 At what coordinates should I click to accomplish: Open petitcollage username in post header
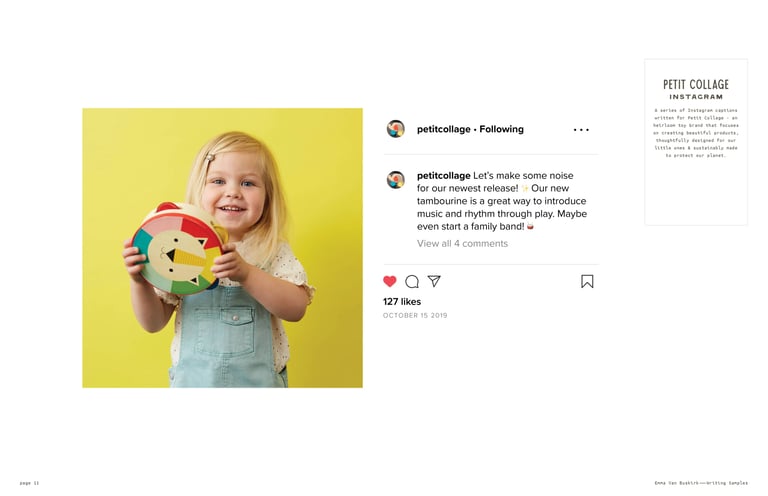443,129
